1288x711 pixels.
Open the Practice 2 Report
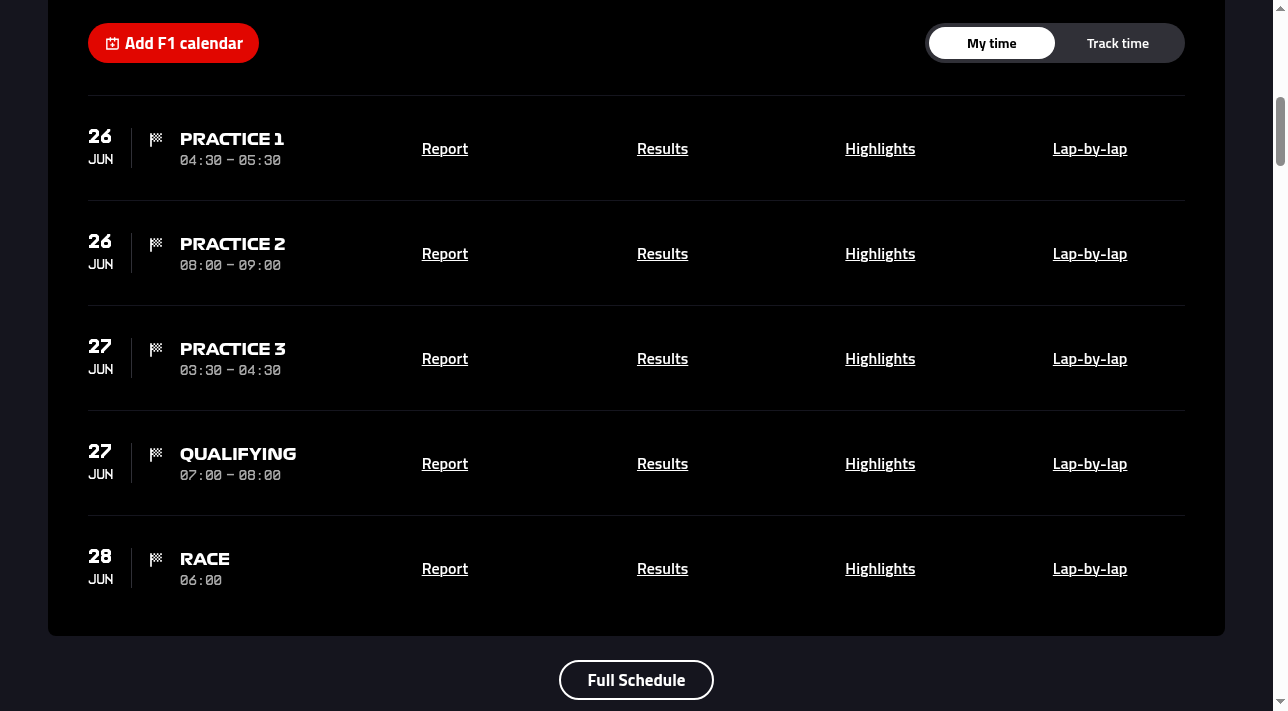(x=445, y=254)
